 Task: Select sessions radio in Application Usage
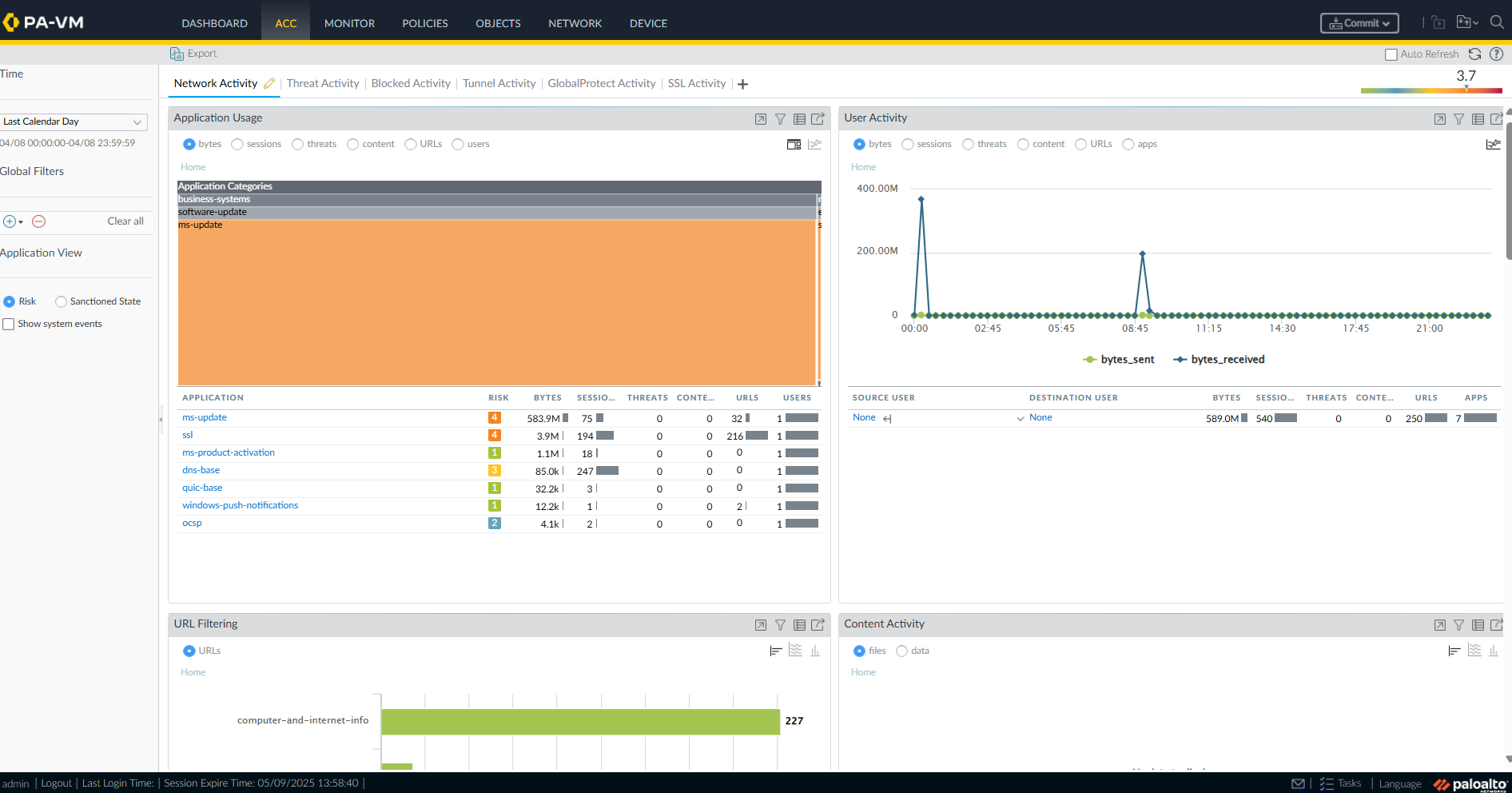click(237, 144)
